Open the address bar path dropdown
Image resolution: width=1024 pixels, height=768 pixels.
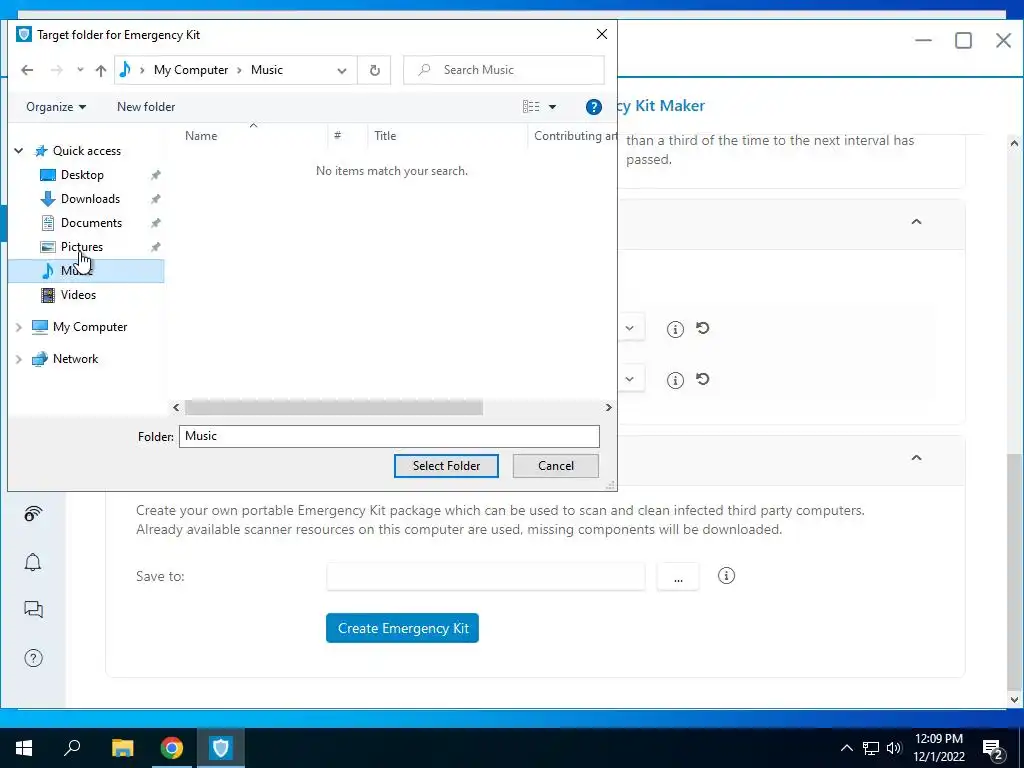click(x=342, y=71)
